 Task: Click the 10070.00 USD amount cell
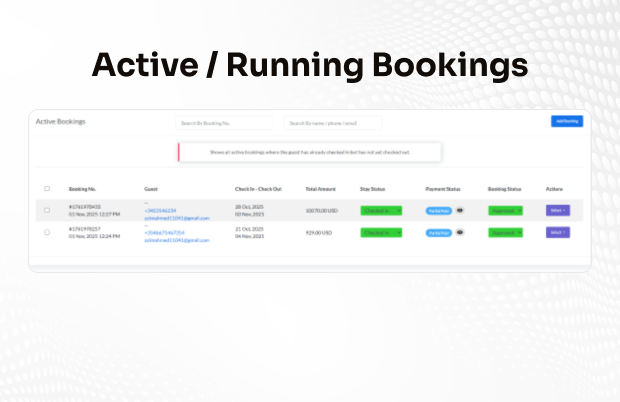pyautogui.click(x=321, y=211)
